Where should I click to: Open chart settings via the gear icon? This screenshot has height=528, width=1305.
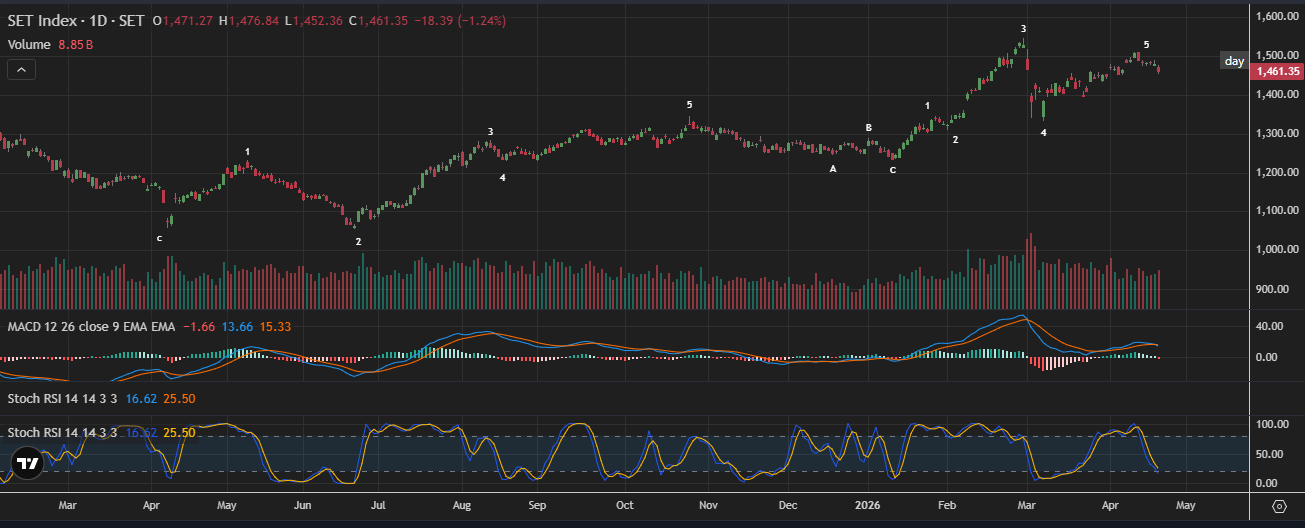tap(1279, 507)
